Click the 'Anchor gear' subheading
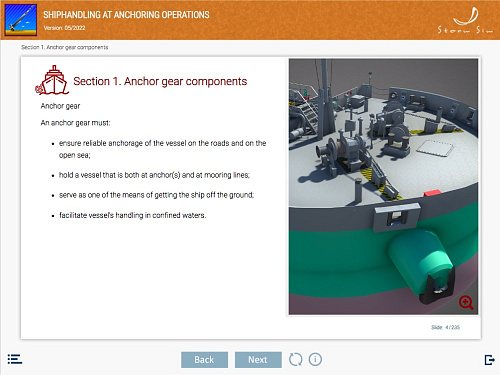 click(60, 106)
